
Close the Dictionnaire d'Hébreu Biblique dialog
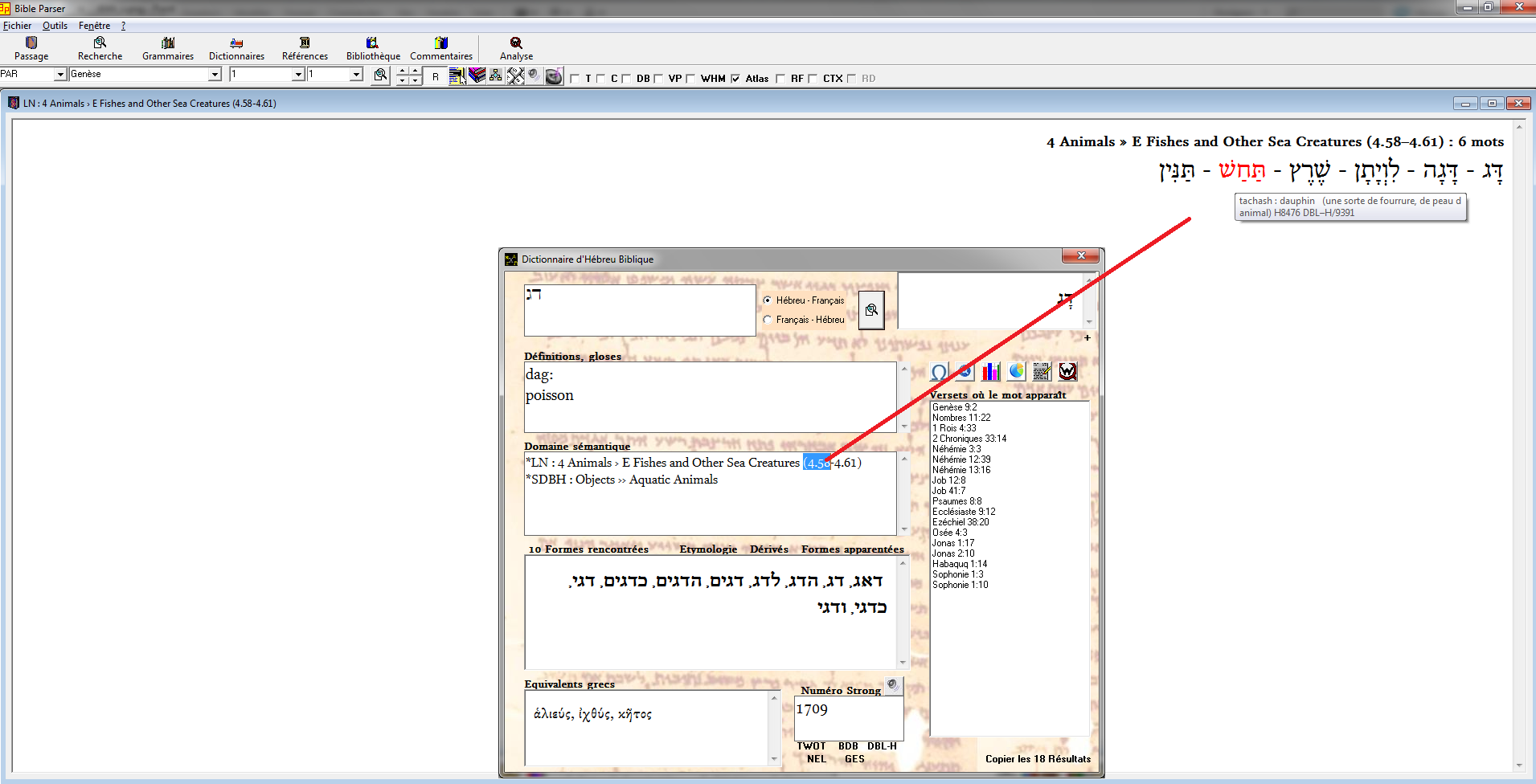coord(1081,256)
